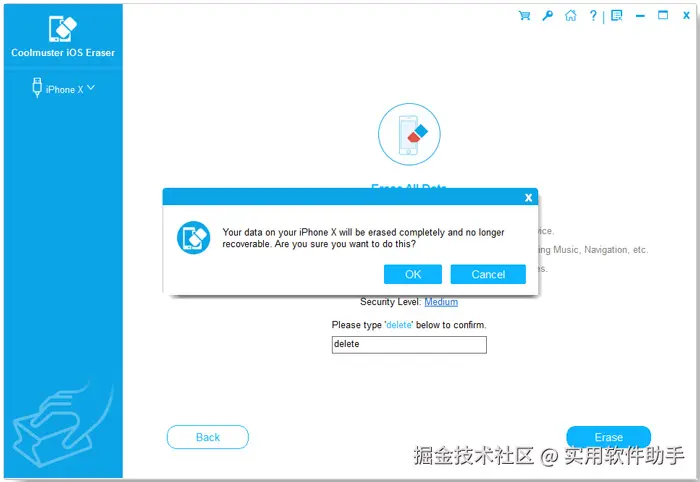Confirm erasing with OK

413,274
